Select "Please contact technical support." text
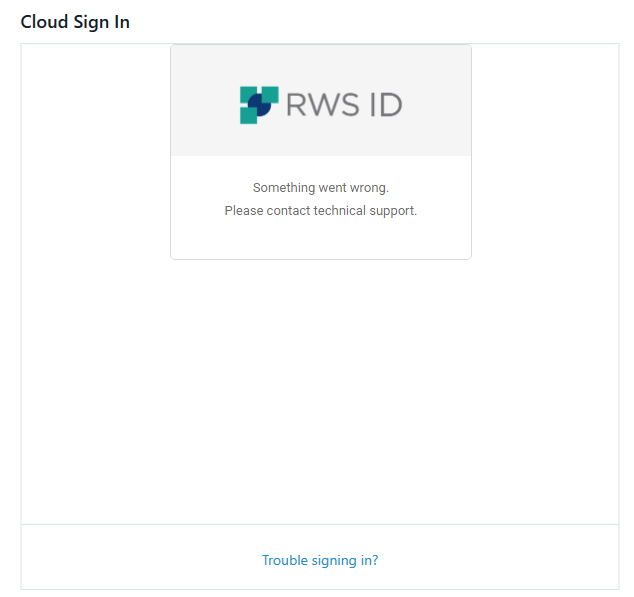634x597 pixels. click(x=321, y=211)
